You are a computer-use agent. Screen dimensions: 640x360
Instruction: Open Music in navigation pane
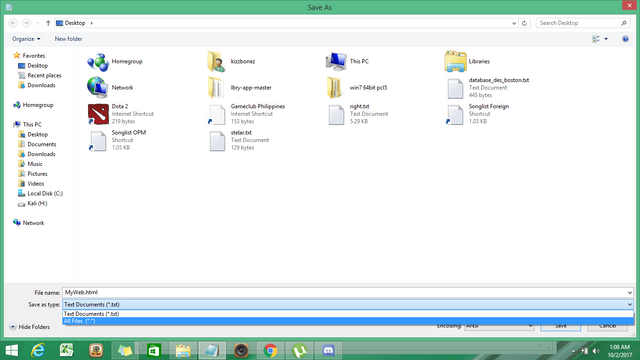click(30, 164)
